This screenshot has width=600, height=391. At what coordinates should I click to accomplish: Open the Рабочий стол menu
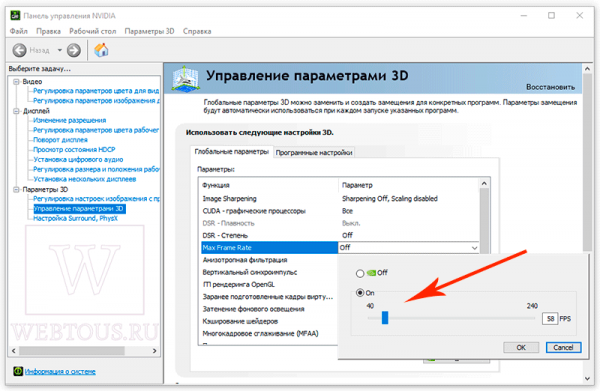pyautogui.click(x=93, y=31)
